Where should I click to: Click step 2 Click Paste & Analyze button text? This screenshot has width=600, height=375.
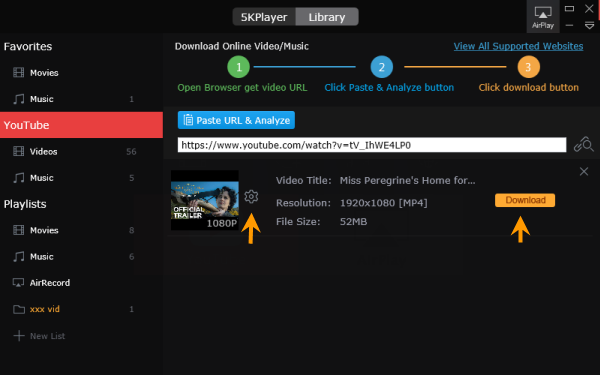(x=389, y=88)
